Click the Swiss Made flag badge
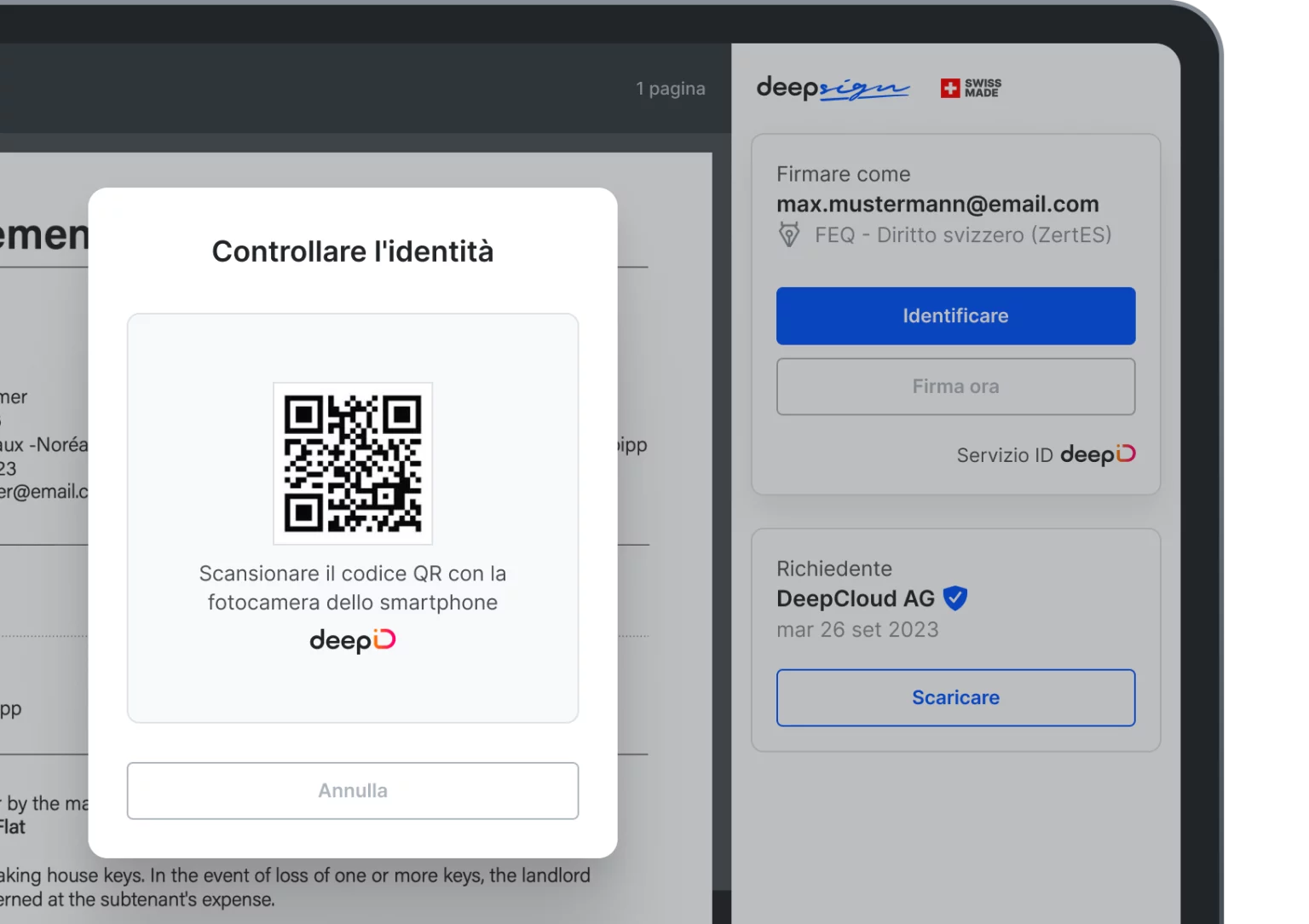Image resolution: width=1309 pixels, height=924 pixels. pyautogui.click(x=971, y=88)
